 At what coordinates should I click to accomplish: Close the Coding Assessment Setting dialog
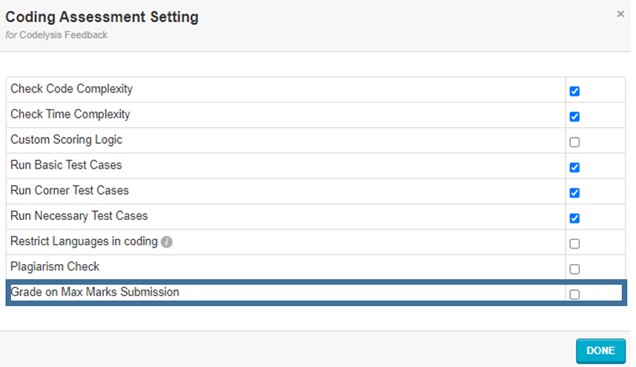(620, 14)
